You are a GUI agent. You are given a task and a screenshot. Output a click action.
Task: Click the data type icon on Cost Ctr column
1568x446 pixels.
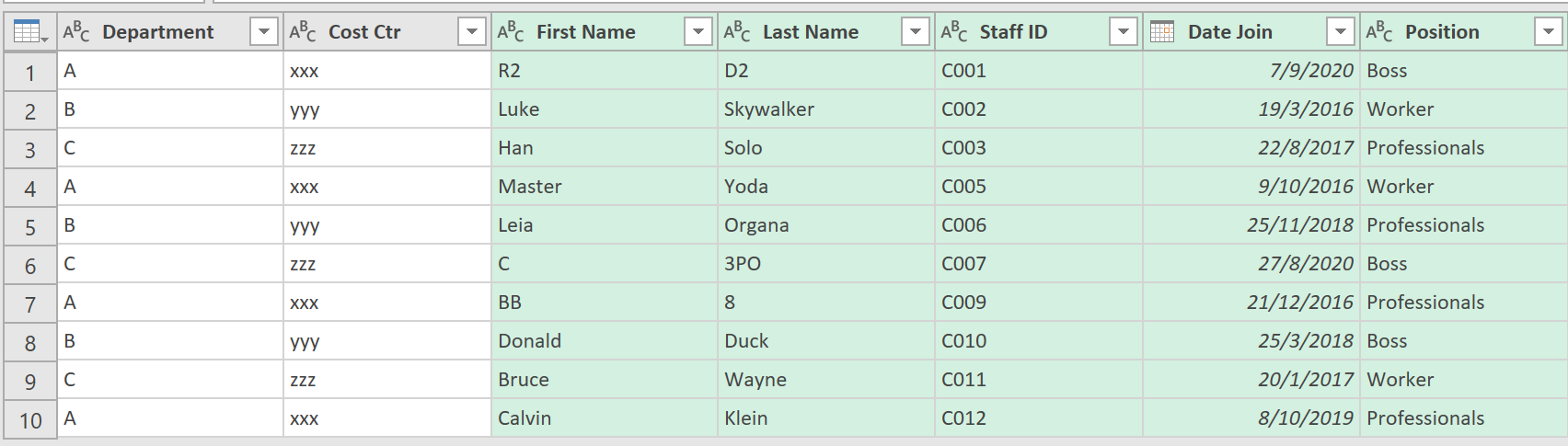(x=303, y=32)
